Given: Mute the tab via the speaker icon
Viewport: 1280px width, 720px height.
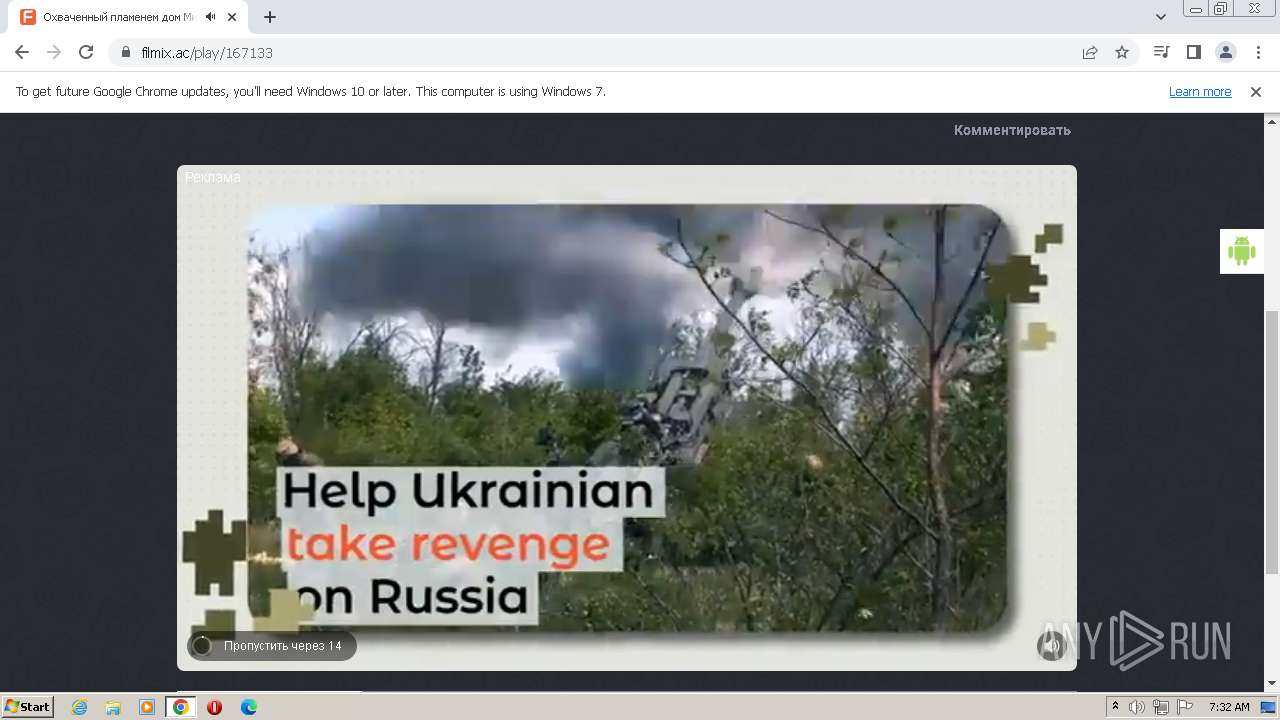Looking at the screenshot, I should pos(211,17).
